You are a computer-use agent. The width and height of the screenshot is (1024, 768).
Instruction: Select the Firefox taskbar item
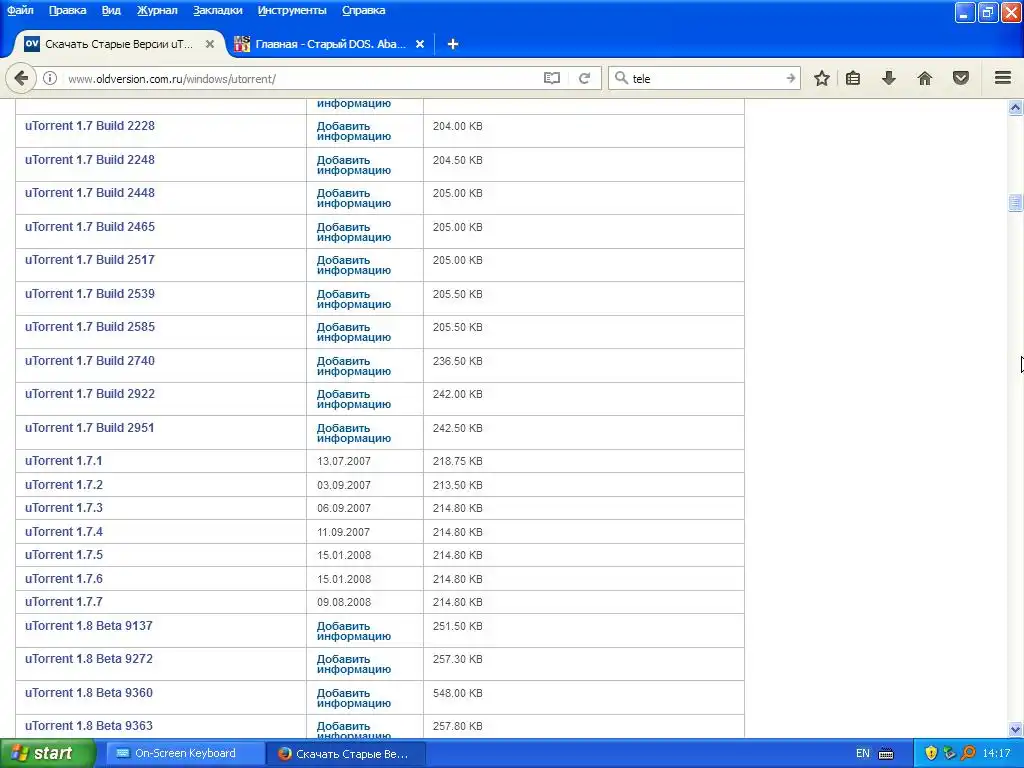pyautogui.click(x=346, y=754)
